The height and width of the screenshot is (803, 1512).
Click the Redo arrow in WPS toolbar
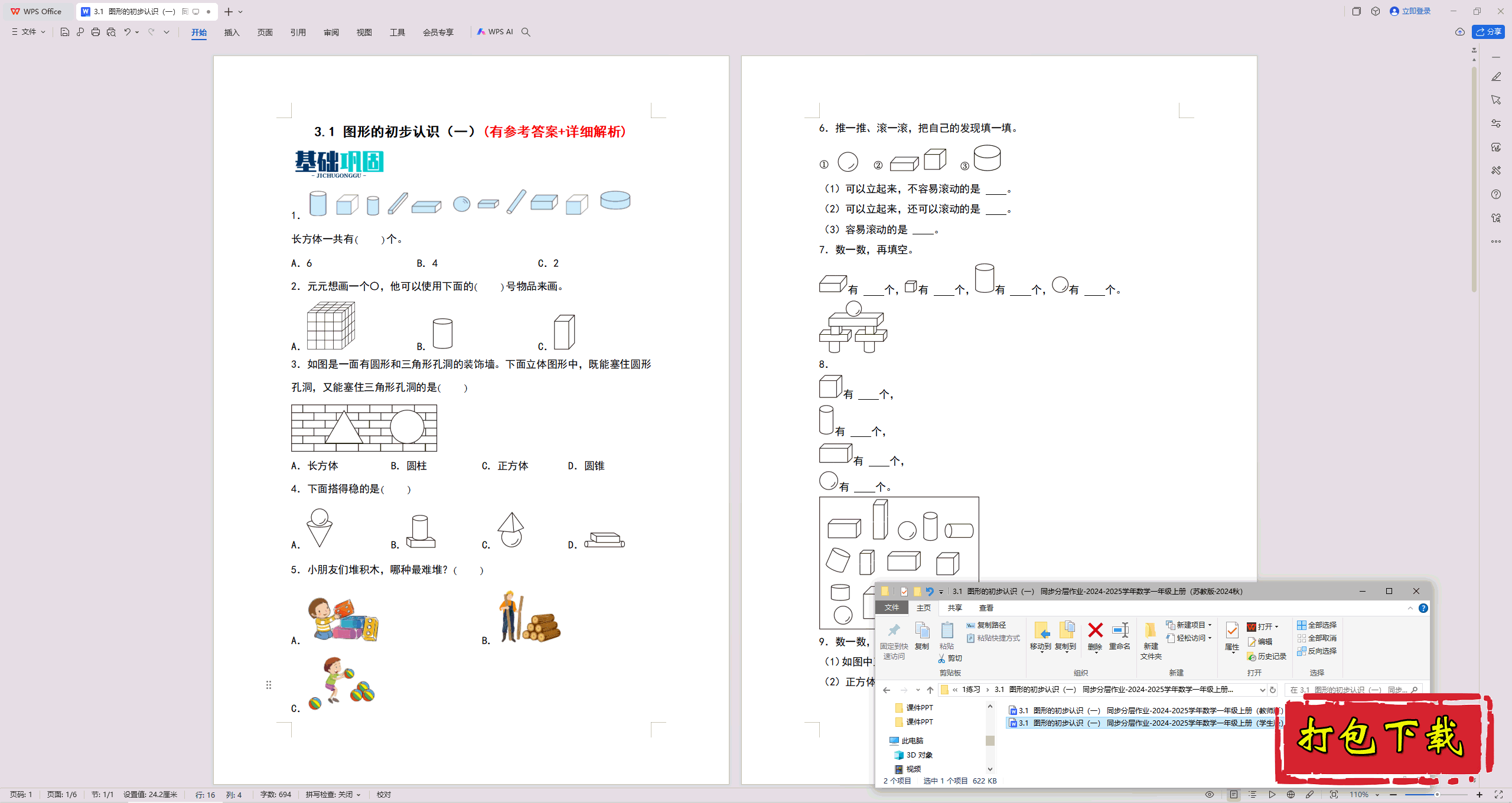[x=151, y=32]
